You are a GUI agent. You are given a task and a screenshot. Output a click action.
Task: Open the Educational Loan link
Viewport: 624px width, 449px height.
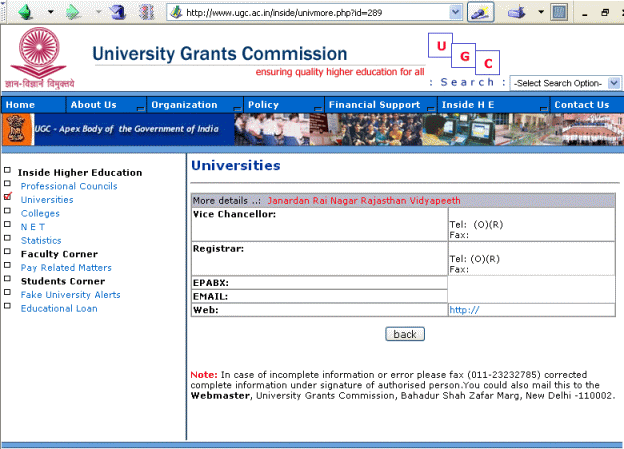(59, 308)
